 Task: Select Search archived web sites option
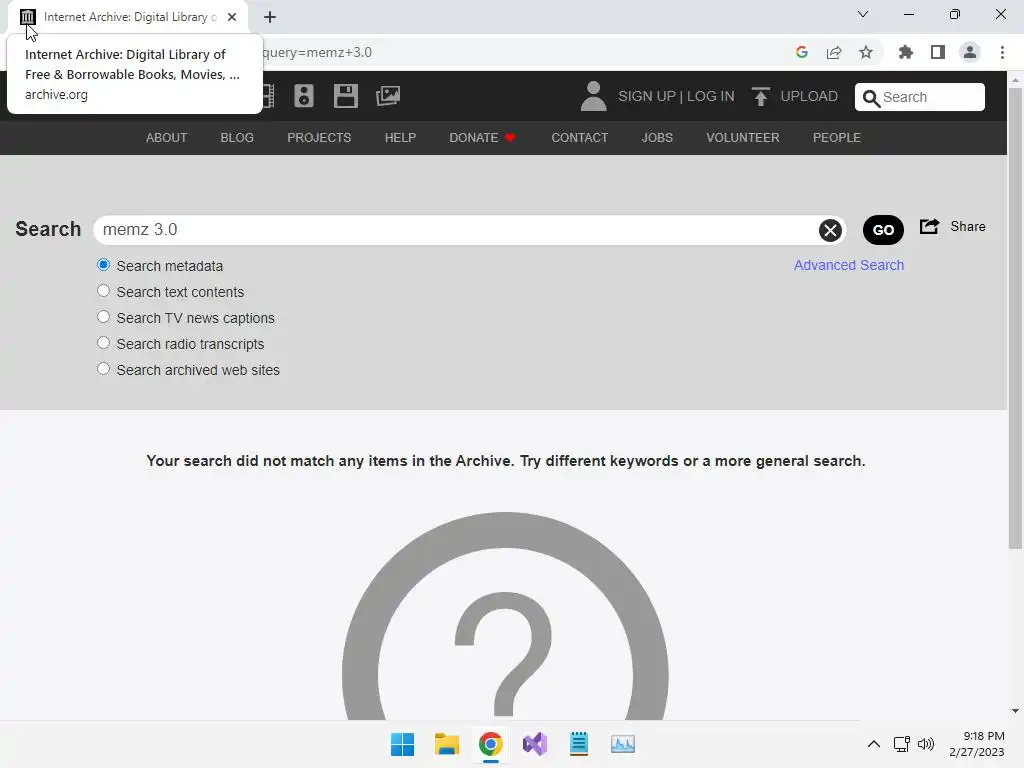click(x=103, y=369)
